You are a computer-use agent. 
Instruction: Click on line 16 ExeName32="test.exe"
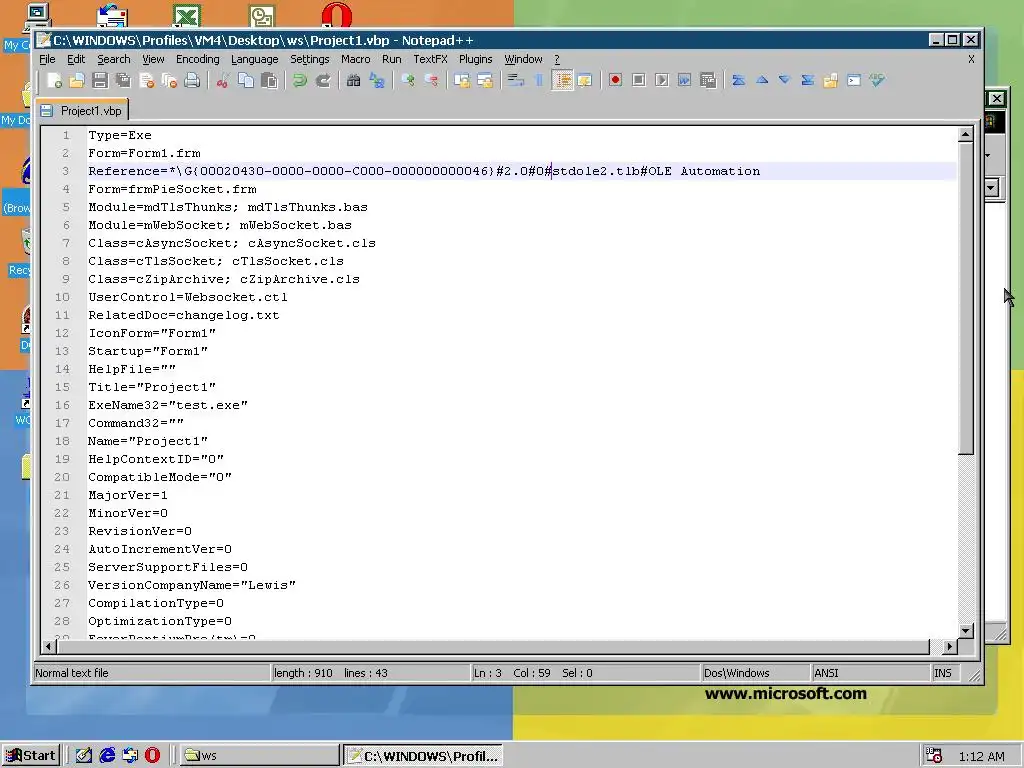click(168, 405)
